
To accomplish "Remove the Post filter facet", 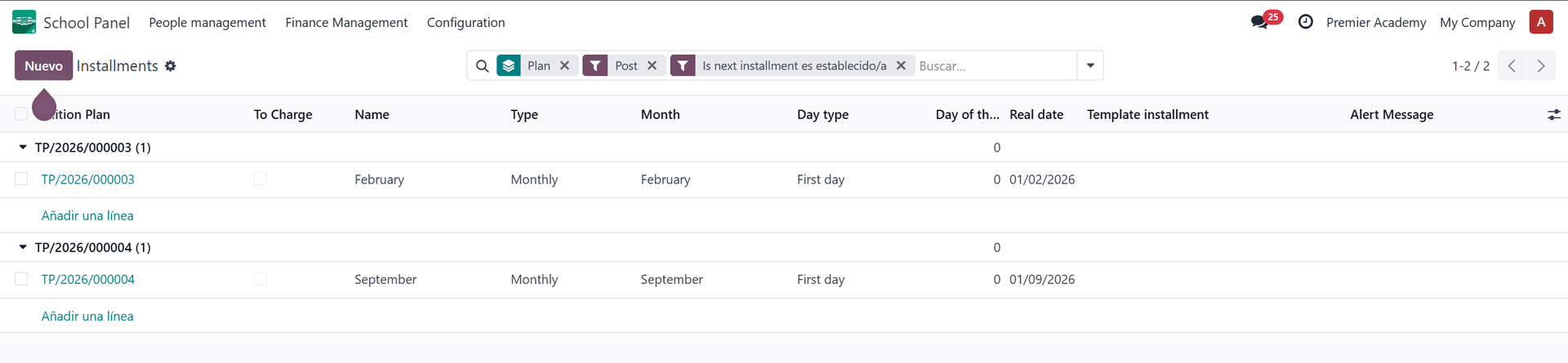I will 652,65.
